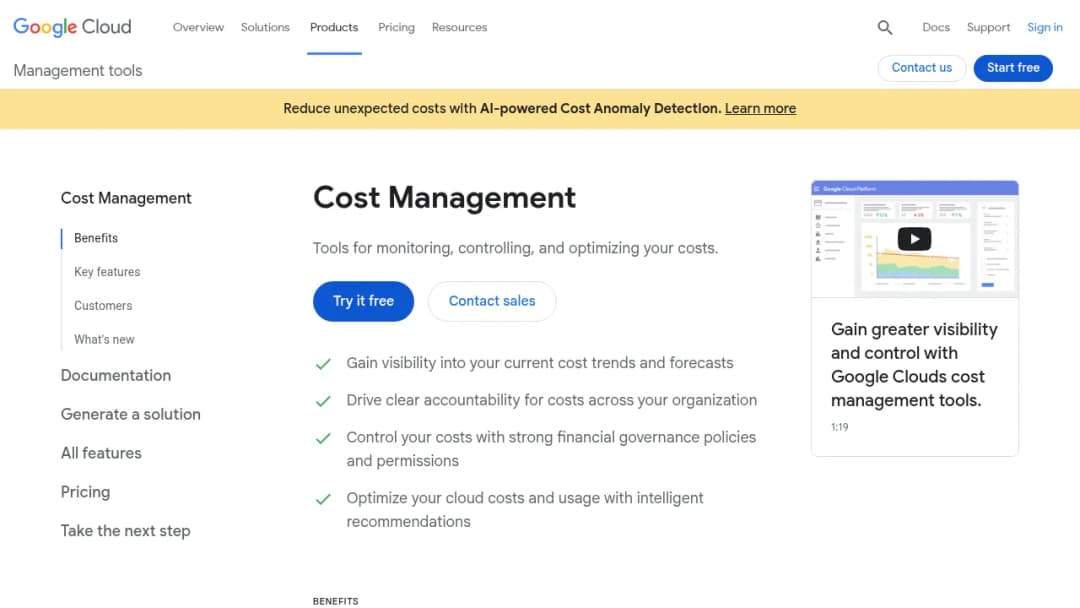The width and height of the screenshot is (1080, 608).
Task: Play the cost management video
Action: tap(914, 239)
